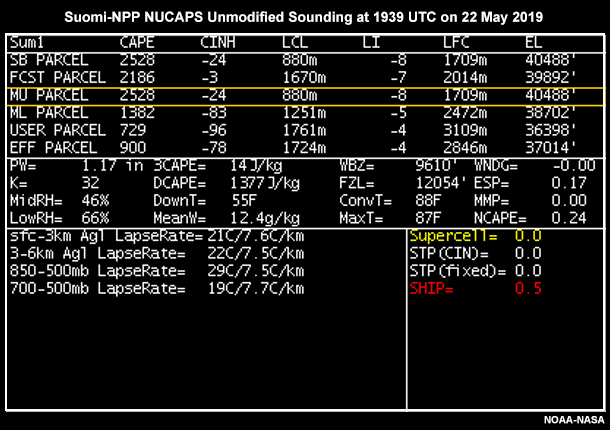Click EFF PARCEL CAPE value 900
Viewport: 610px width, 430px height.
pos(133,148)
